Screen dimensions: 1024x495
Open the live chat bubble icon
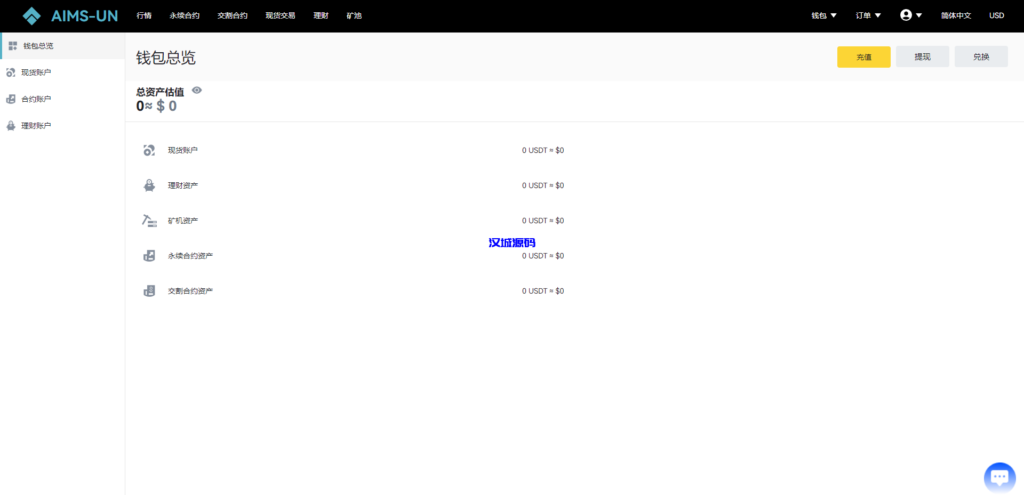click(x=999, y=477)
